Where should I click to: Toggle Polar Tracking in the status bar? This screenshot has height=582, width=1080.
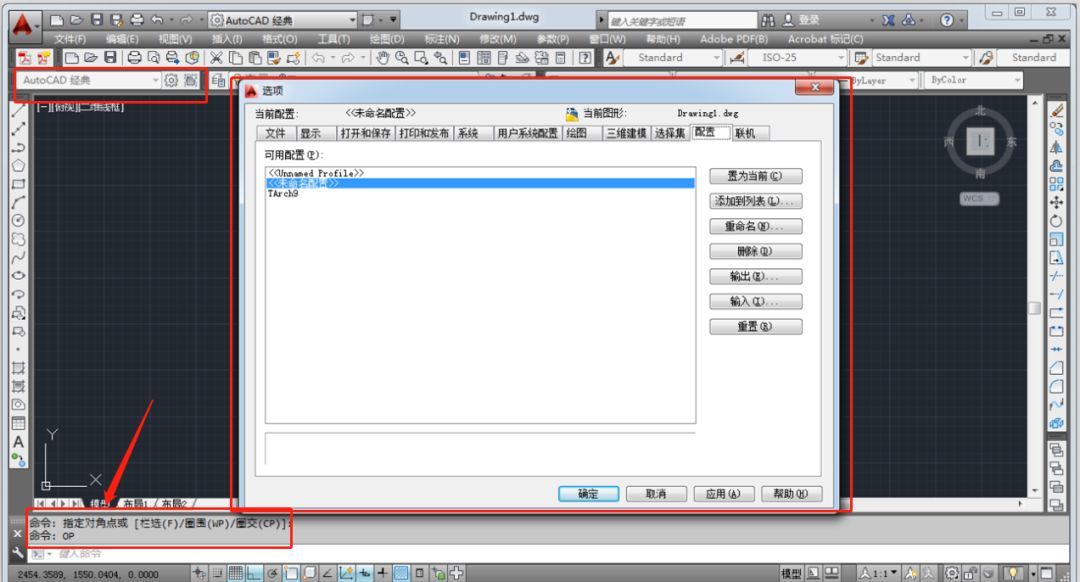point(273,573)
